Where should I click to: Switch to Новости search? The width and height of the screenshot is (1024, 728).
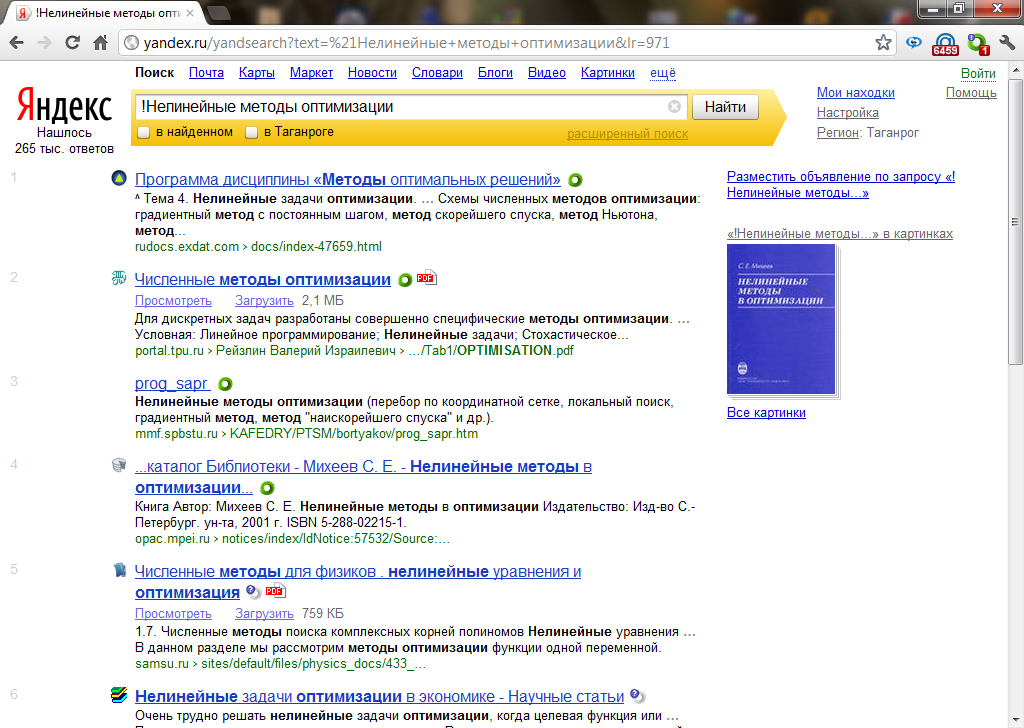372,73
